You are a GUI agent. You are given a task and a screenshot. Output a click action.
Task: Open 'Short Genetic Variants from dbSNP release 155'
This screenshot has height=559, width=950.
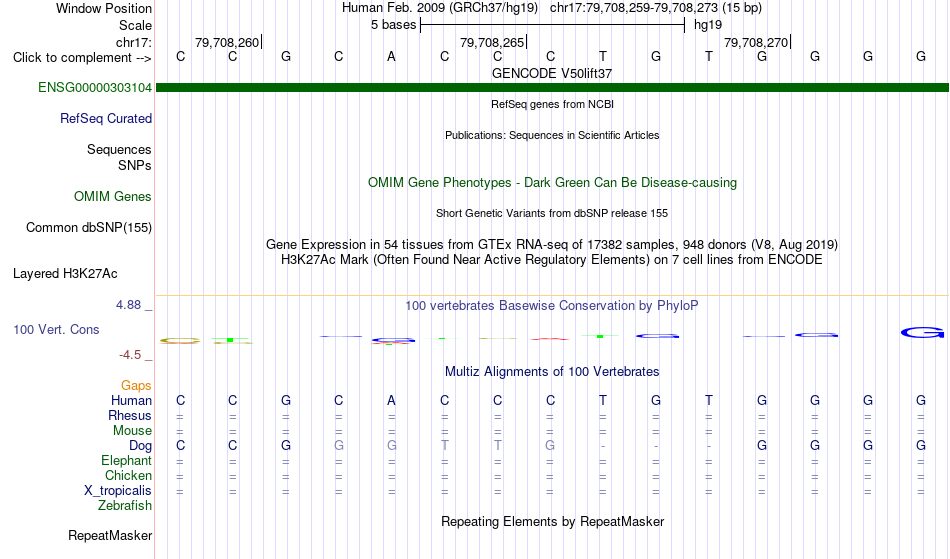point(552,213)
